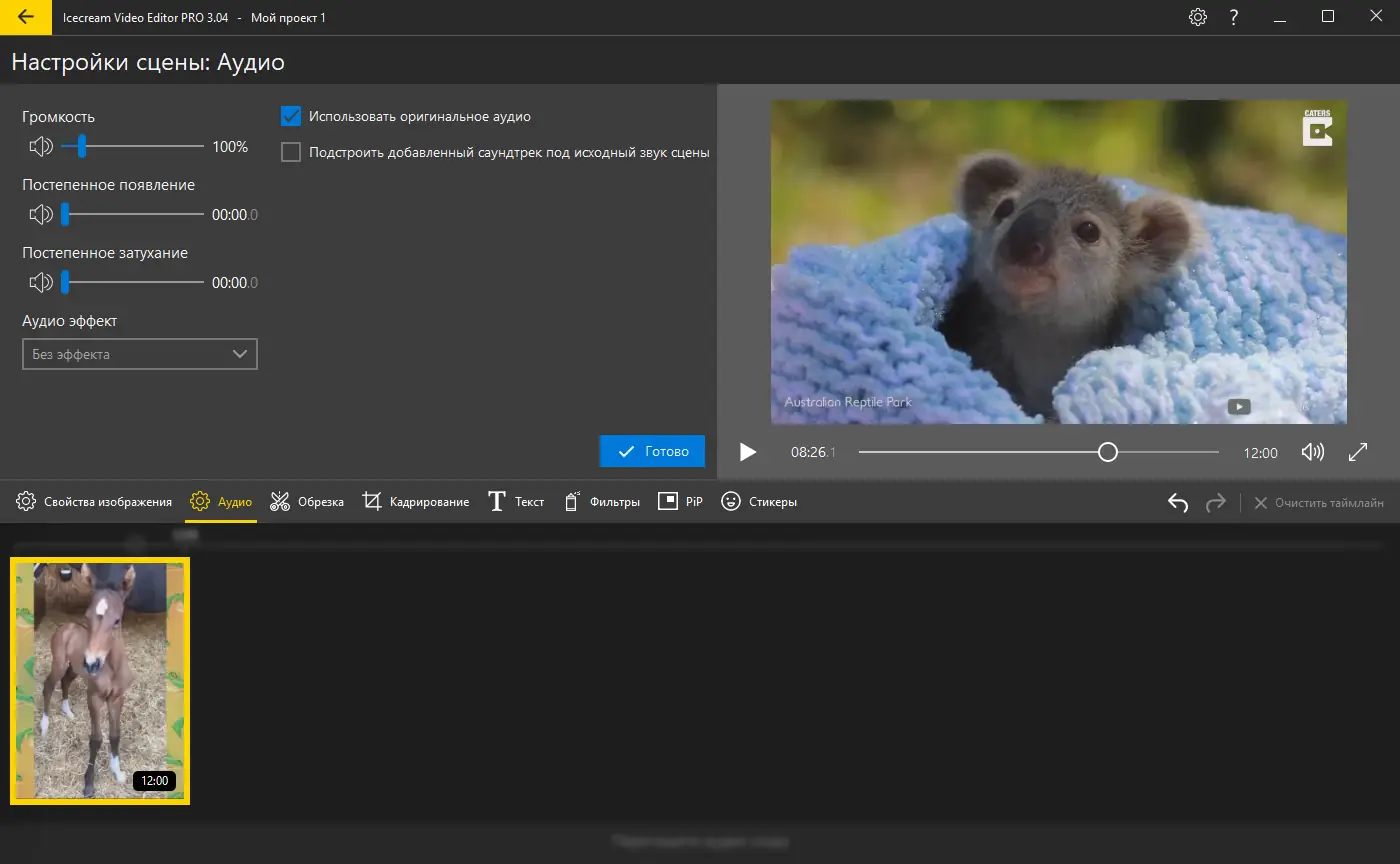Open the Стикеры tab

coord(759,502)
